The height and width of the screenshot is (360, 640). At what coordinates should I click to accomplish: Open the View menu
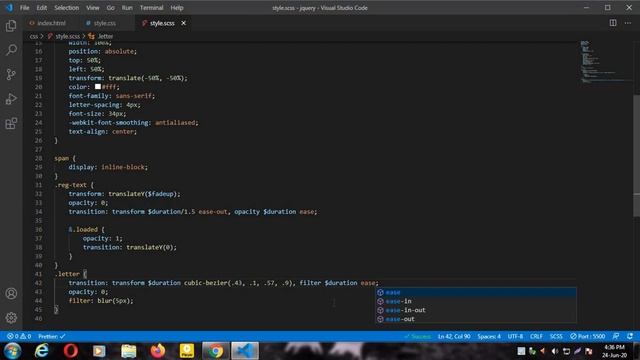pyautogui.click(x=93, y=8)
